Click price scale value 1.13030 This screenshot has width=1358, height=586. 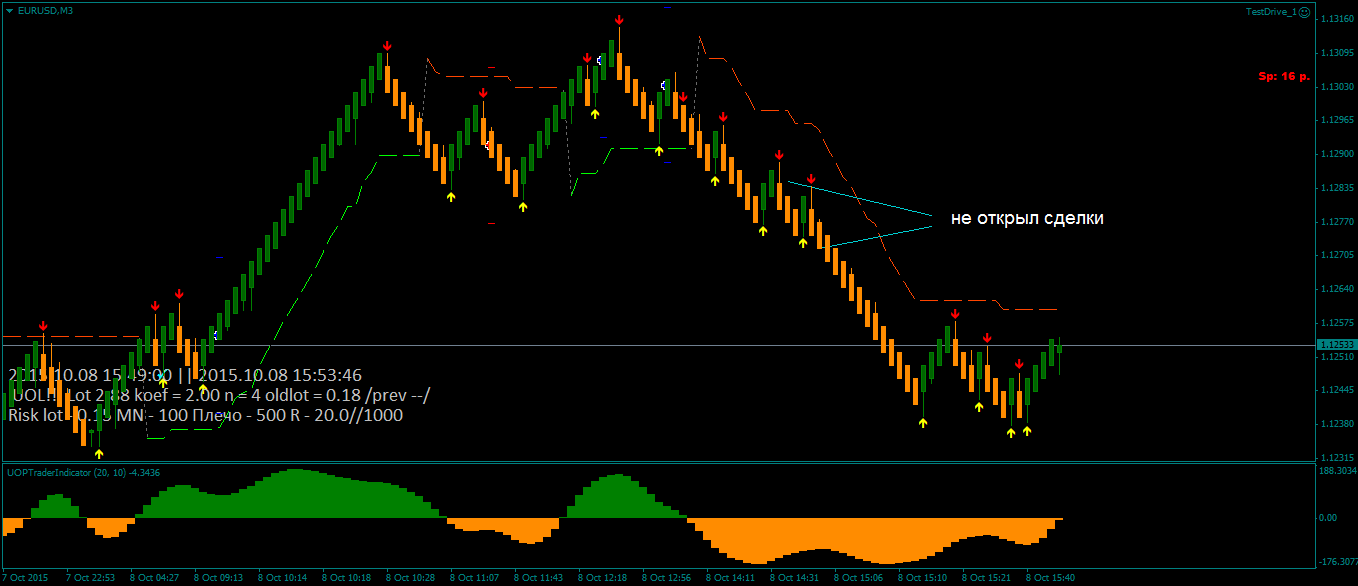(x=1337, y=86)
